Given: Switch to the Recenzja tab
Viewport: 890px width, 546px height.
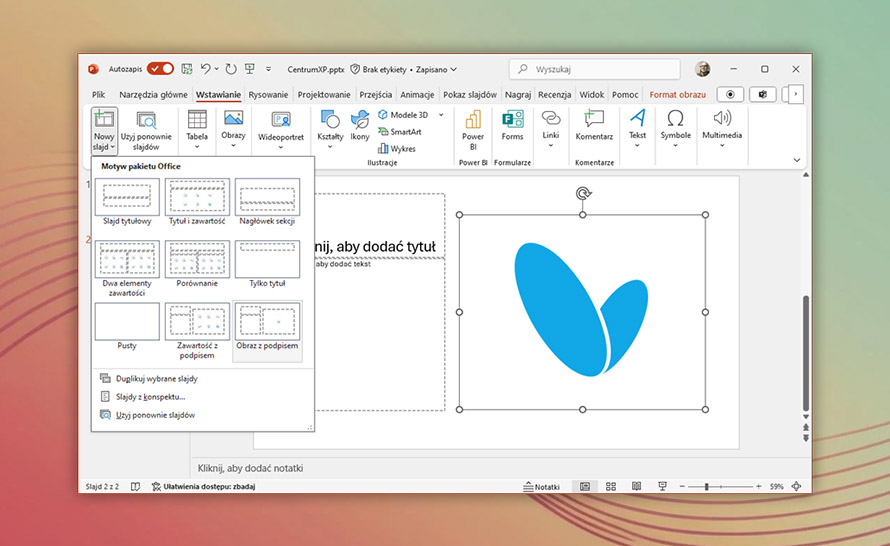Looking at the screenshot, I should click(x=555, y=95).
